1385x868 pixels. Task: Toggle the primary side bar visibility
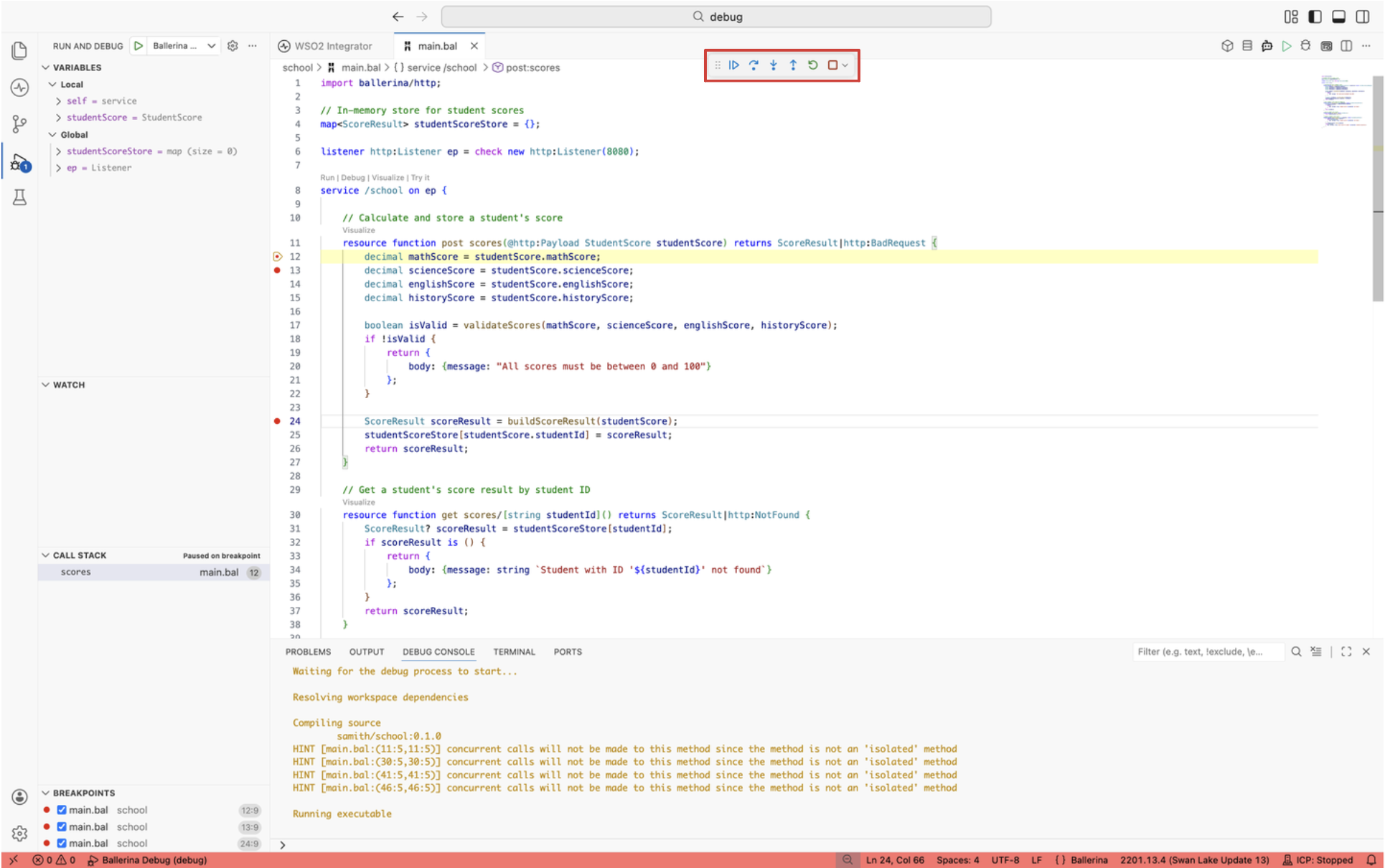pyautogui.click(x=1315, y=16)
